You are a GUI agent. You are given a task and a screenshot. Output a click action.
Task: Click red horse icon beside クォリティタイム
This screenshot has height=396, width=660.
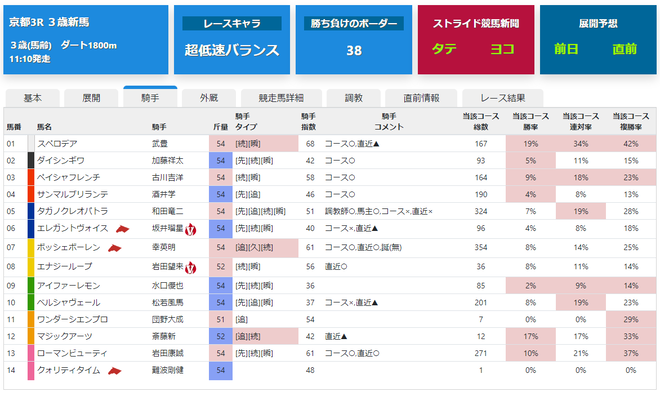pyautogui.click(x=114, y=371)
